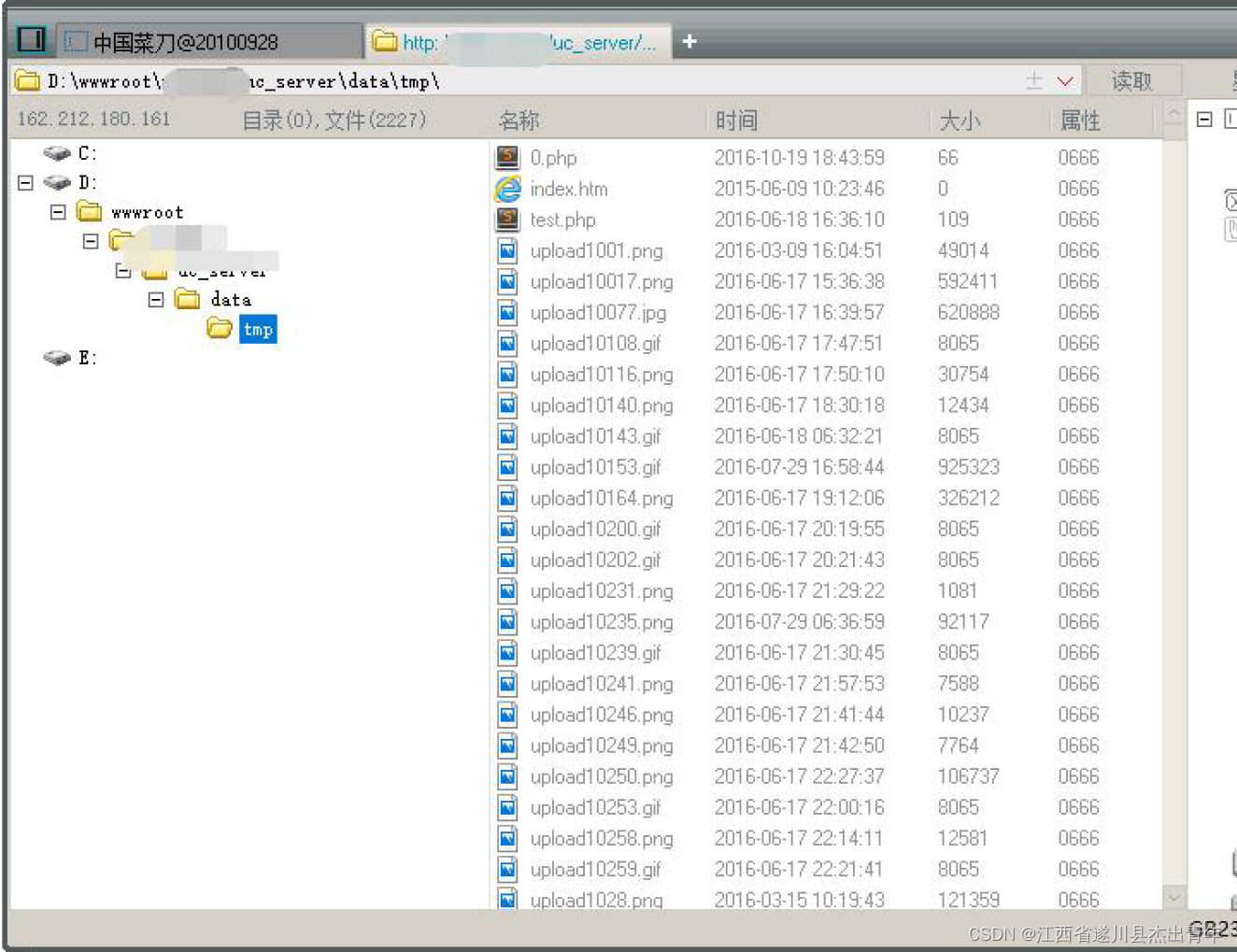The image size is (1237, 952).
Task: Collapse the data folder tree node
Action: point(156,299)
